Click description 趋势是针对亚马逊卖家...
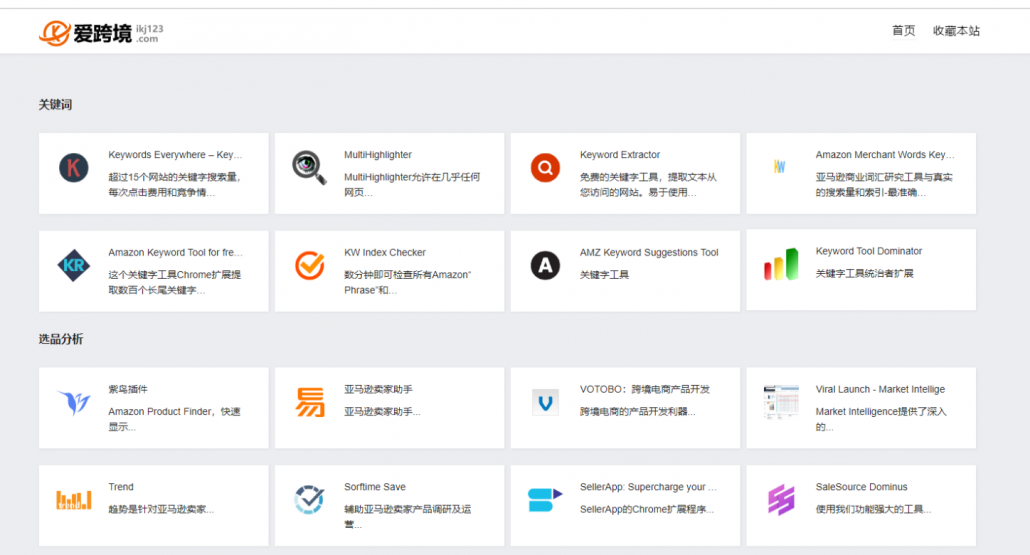Screen dimensions: 1030x555 click(x=161, y=510)
